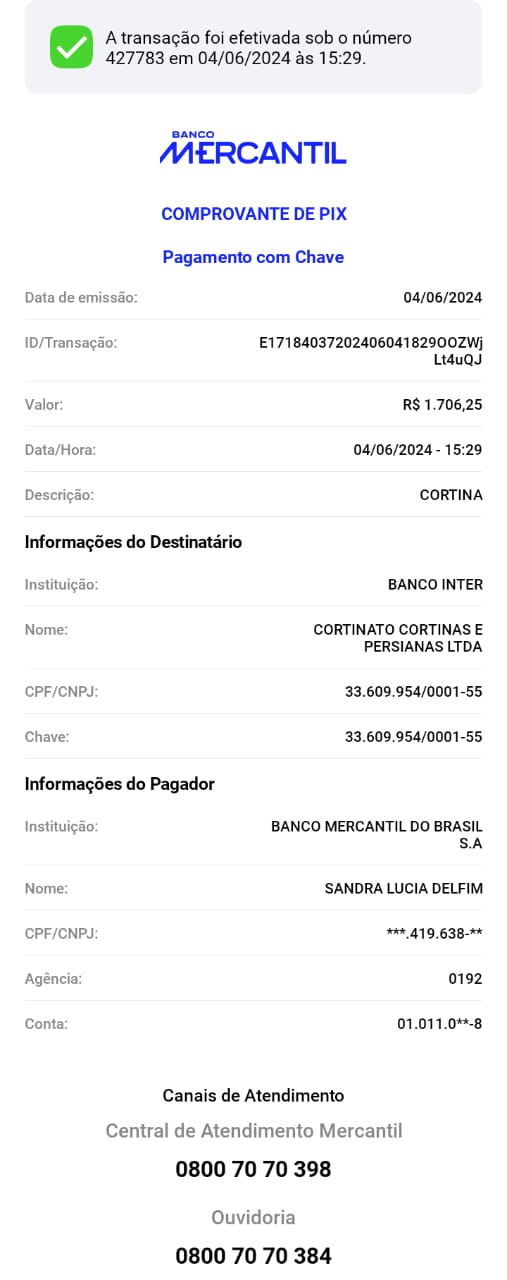Tap the Ouvidoria number 0800 70 70 384

tap(253, 1255)
